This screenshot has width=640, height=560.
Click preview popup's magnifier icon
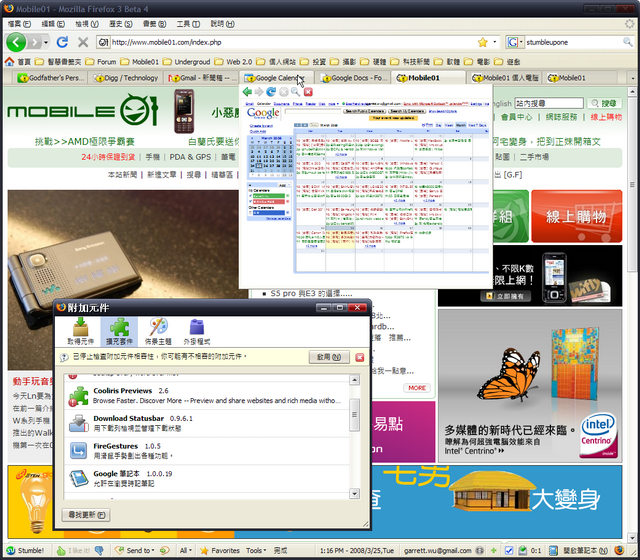295,92
